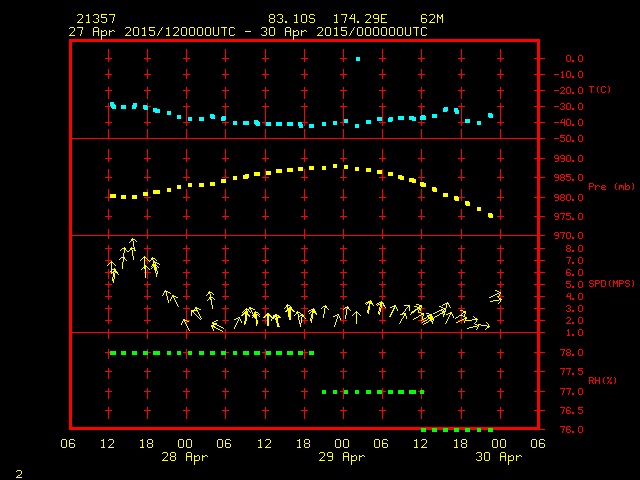Select the 29 Apr date marker

(x=341, y=457)
